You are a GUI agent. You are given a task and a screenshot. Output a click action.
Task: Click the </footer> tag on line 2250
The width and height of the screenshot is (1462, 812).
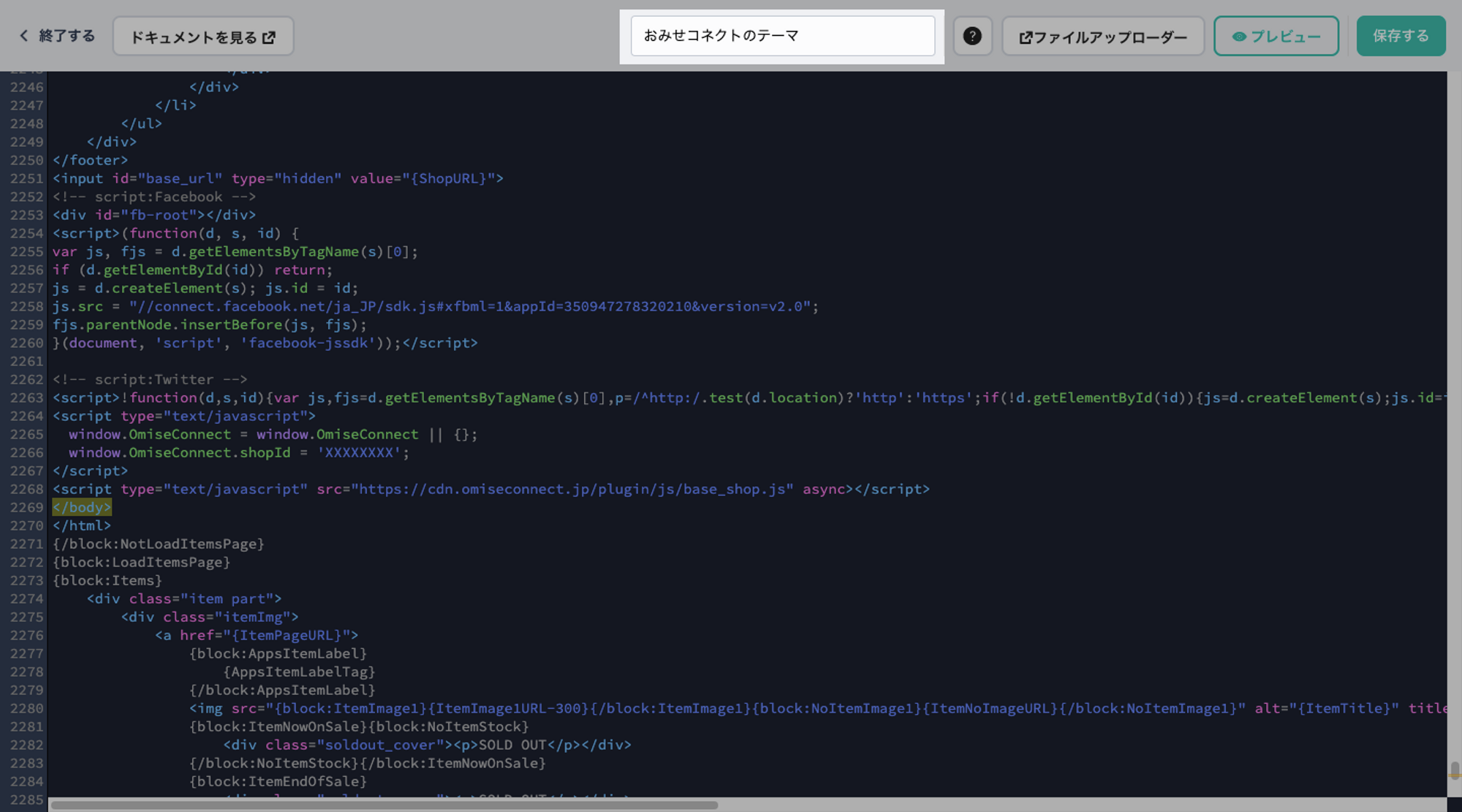pos(90,160)
